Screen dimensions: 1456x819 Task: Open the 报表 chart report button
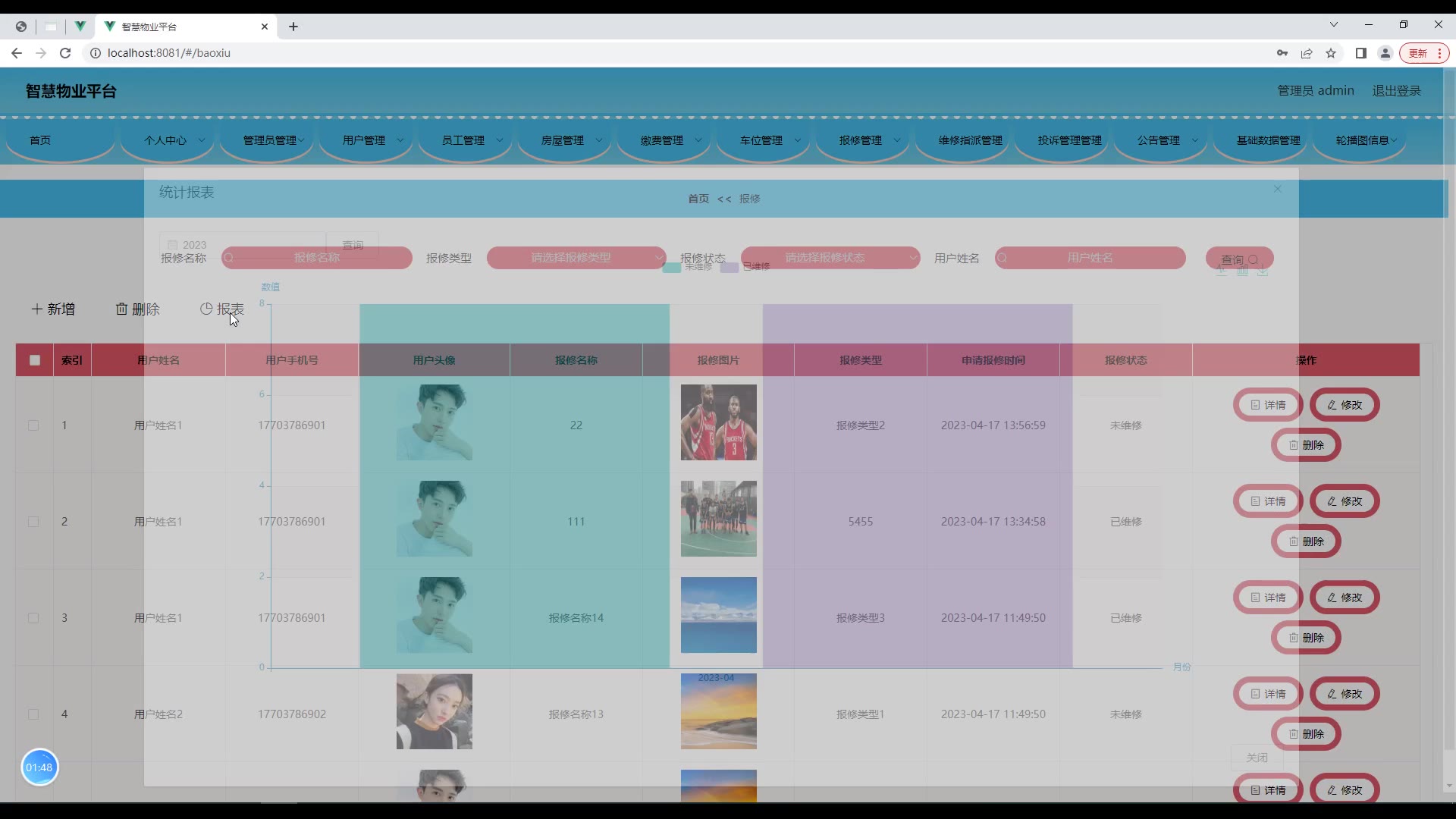coord(222,309)
